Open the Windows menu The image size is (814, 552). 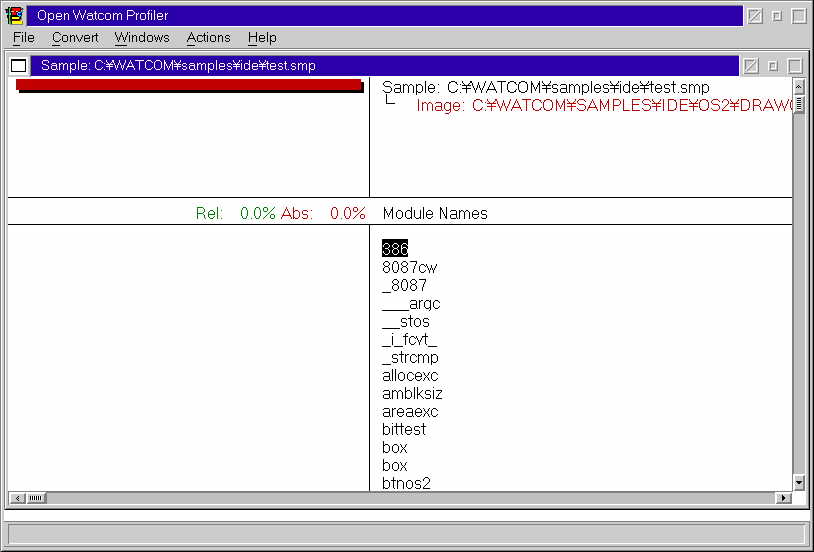click(x=141, y=37)
